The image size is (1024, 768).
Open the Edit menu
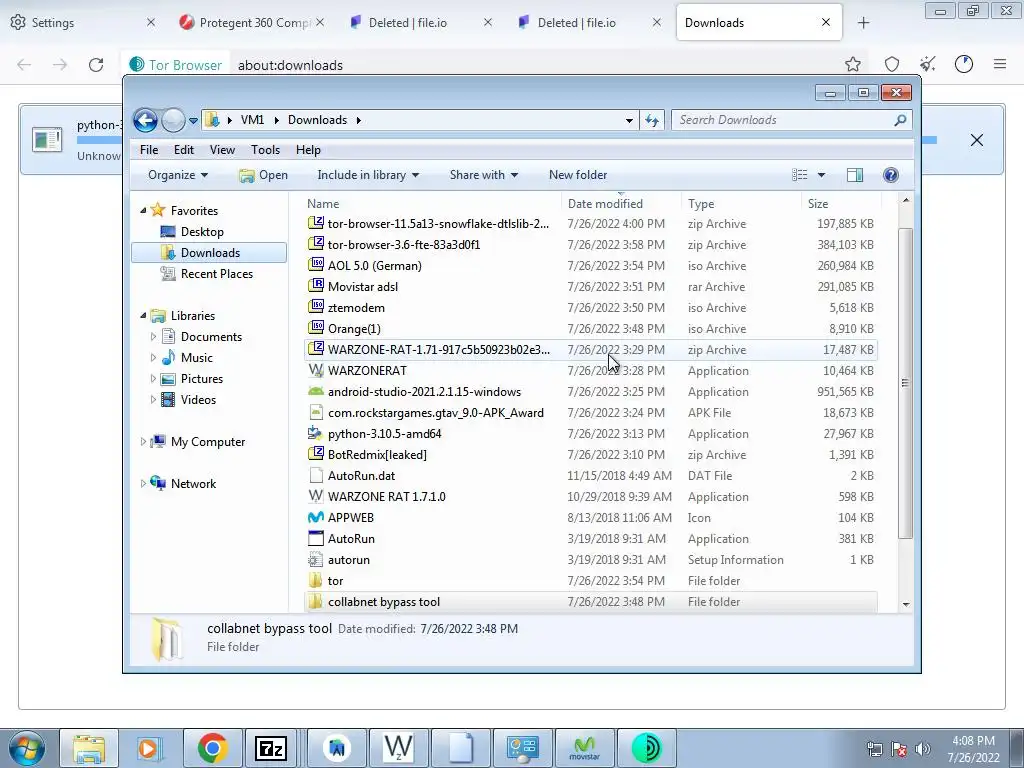pos(184,150)
